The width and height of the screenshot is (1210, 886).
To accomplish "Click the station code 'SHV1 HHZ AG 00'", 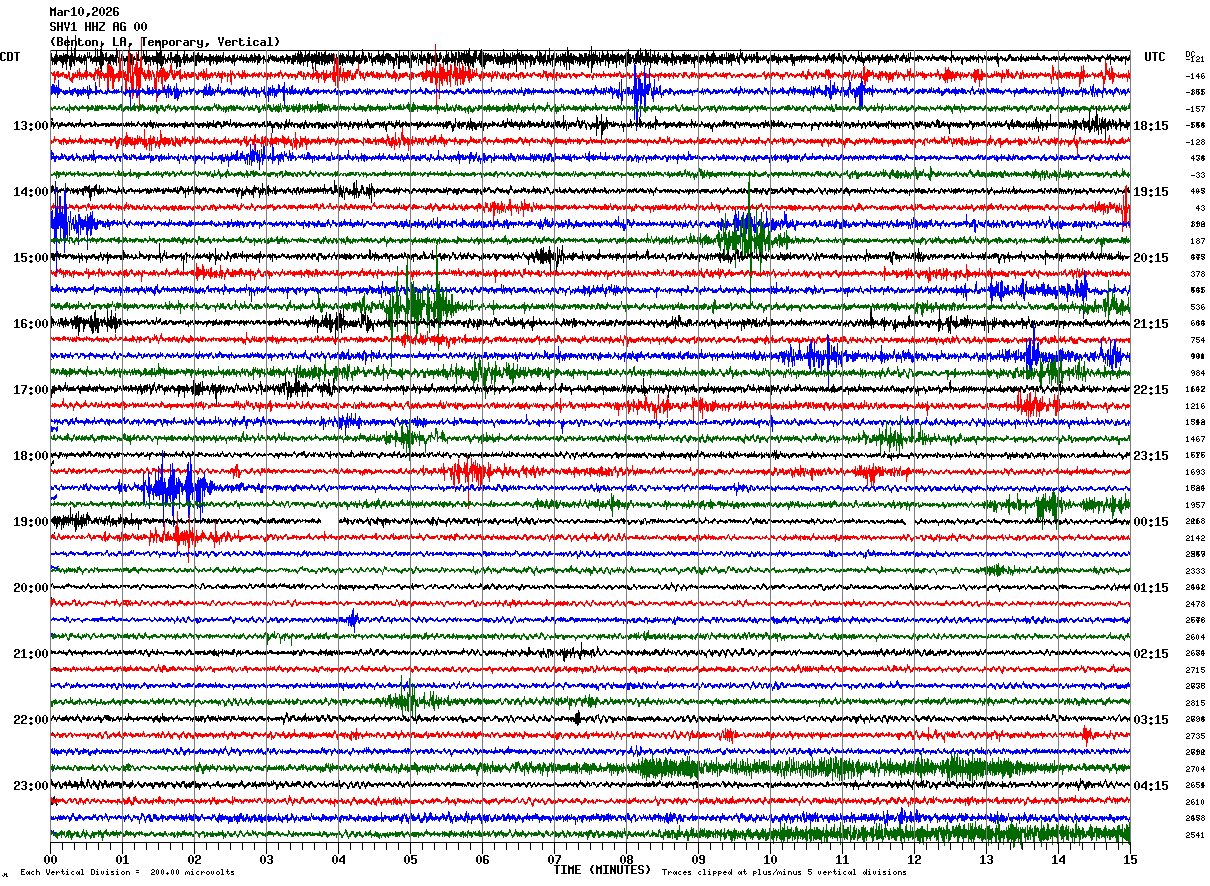I will tap(98, 27).
